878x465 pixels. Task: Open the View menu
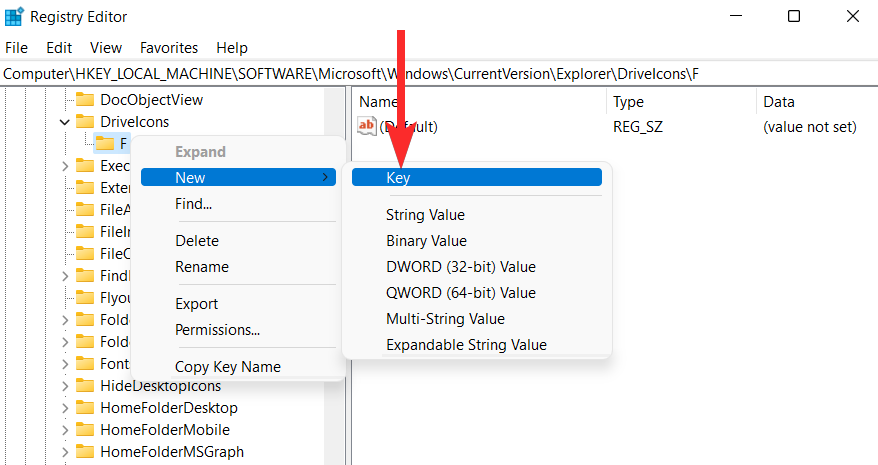click(x=105, y=47)
